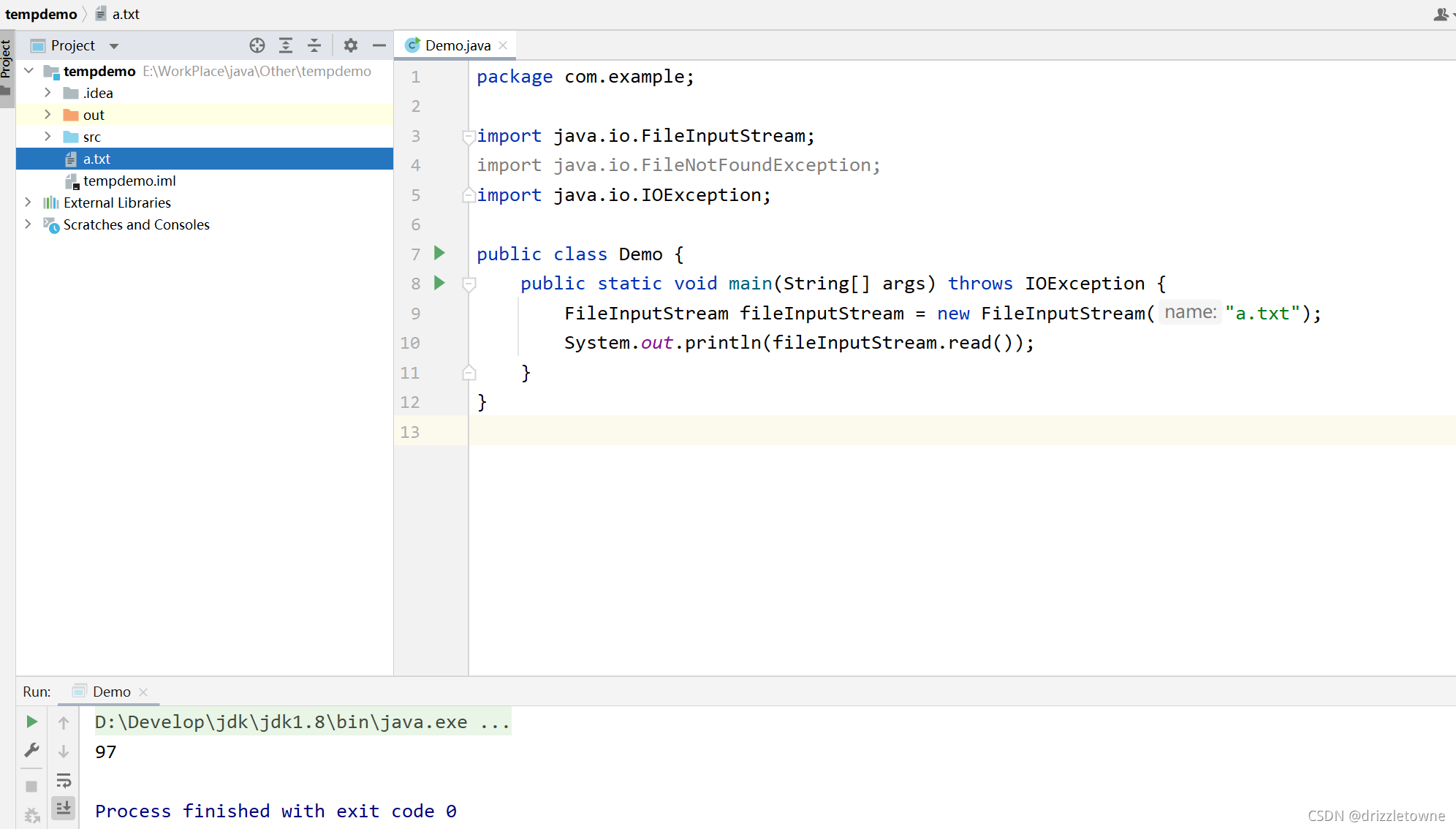Click the Collapse All tree icon
The image size is (1456, 829).
coord(314,45)
